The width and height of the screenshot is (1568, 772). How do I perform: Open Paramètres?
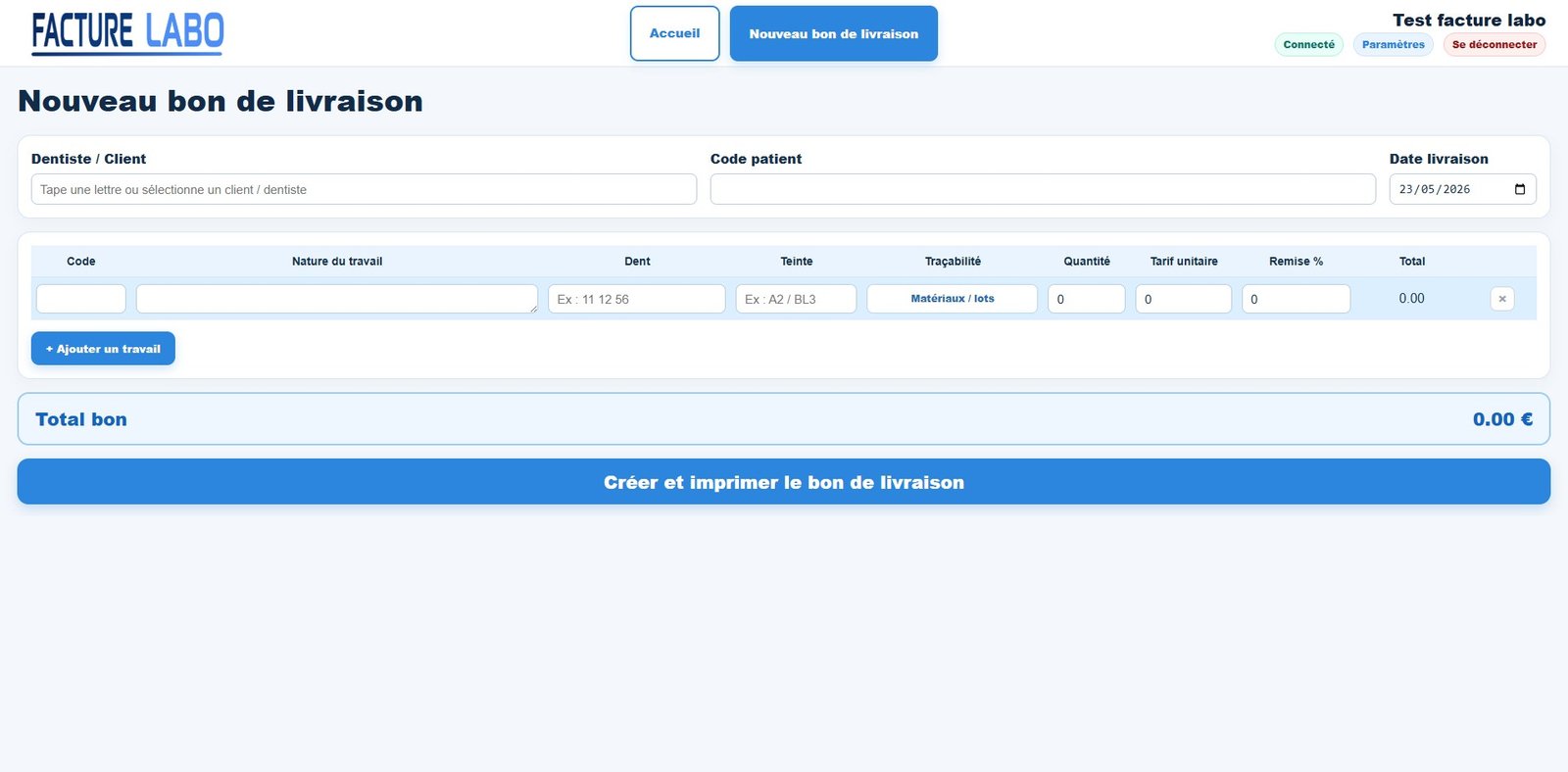point(1394,44)
